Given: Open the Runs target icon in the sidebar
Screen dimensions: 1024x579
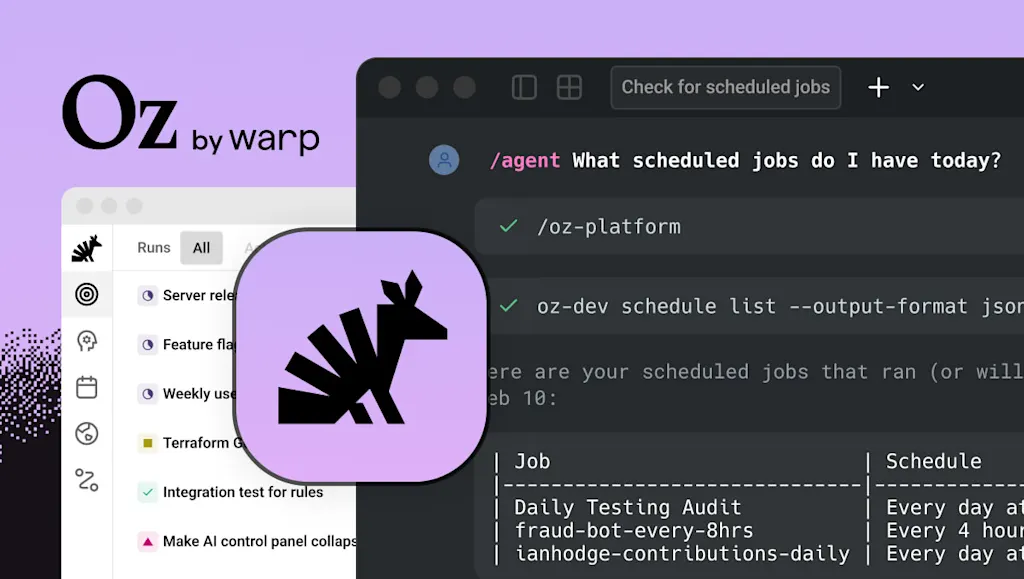Looking at the screenshot, I should click(88, 295).
